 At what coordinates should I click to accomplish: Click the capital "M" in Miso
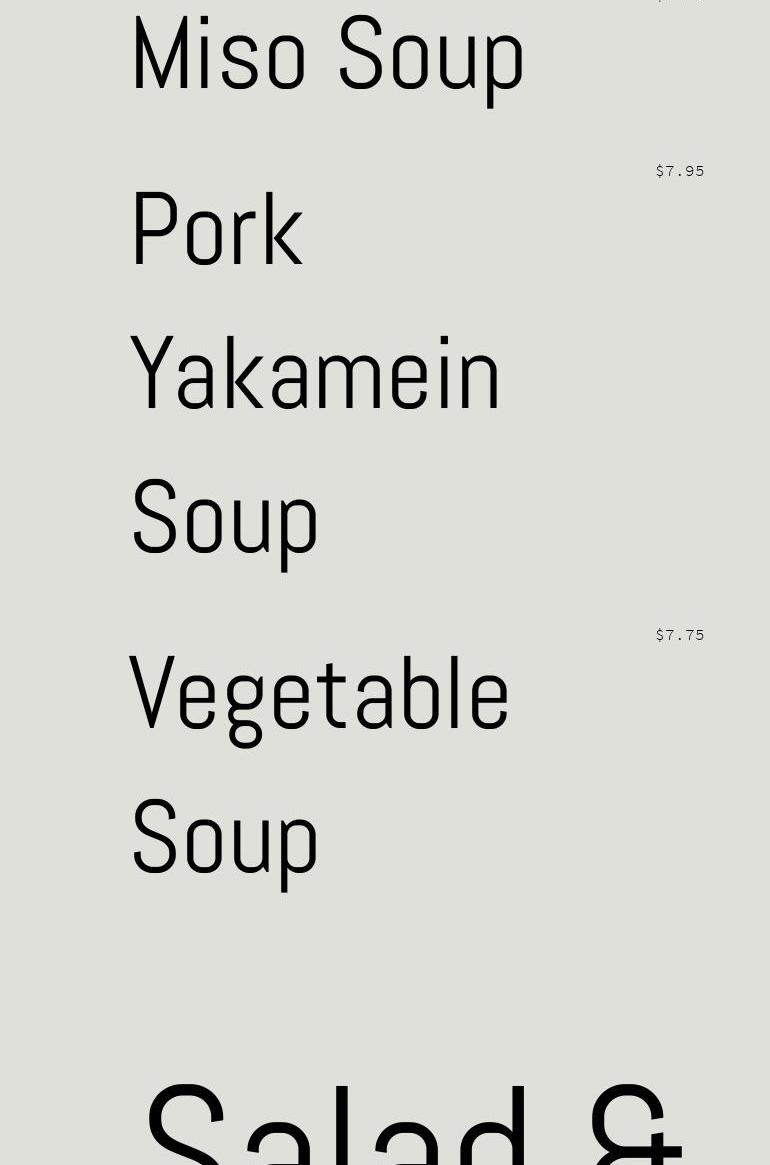[x=158, y=56]
